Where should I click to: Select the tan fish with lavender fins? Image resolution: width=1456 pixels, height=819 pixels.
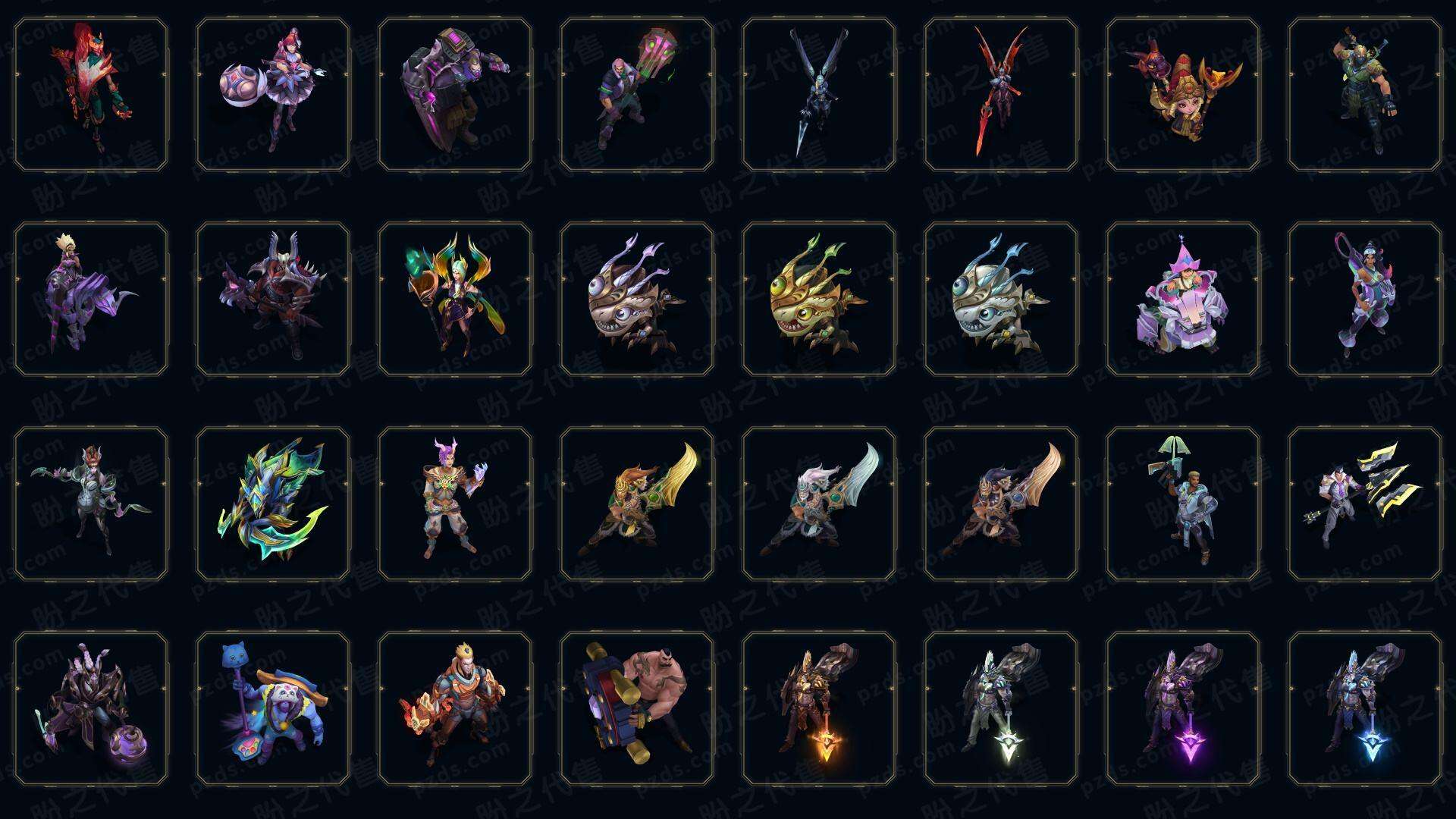pyautogui.click(x=637, y=299)
